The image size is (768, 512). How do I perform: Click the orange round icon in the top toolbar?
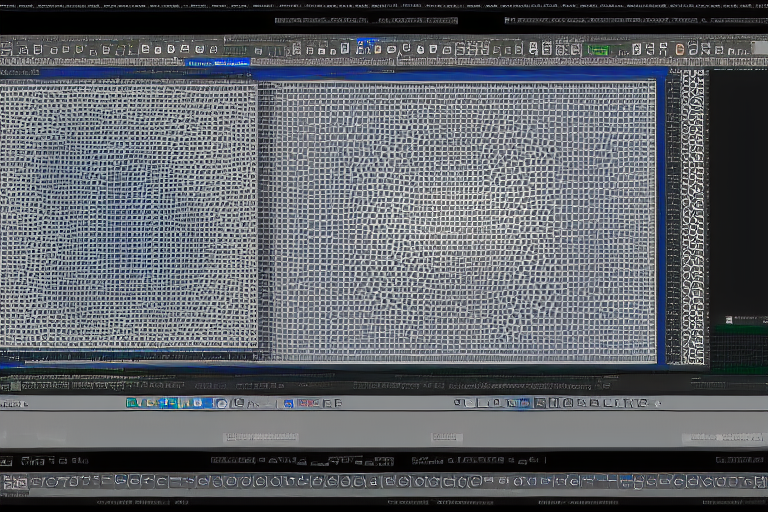point(680,49)
